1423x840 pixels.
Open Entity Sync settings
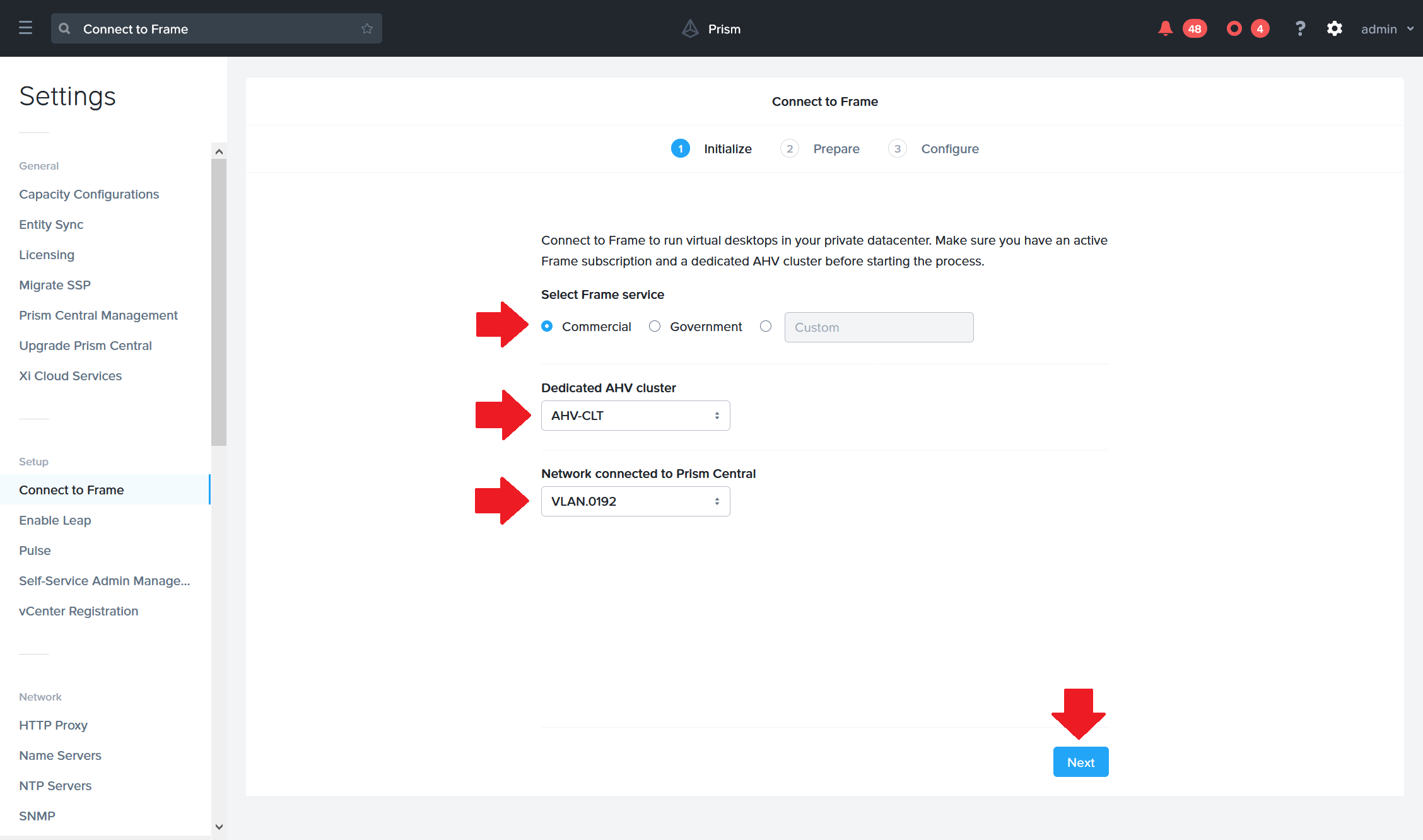tap(51, 225)
